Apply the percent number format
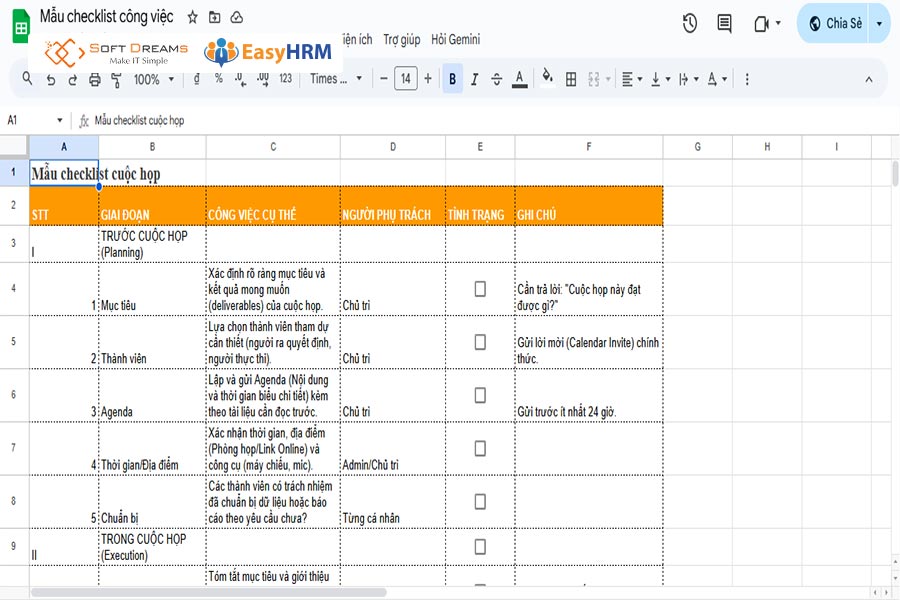900x600 pixels. (217, 78)
